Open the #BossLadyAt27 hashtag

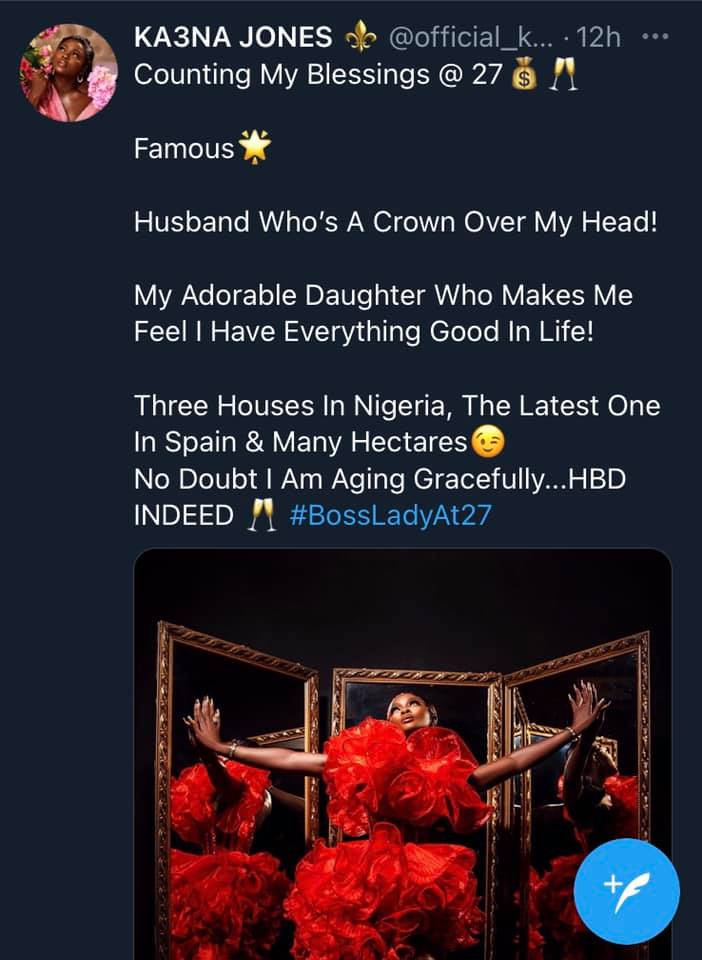coord(396,518)
